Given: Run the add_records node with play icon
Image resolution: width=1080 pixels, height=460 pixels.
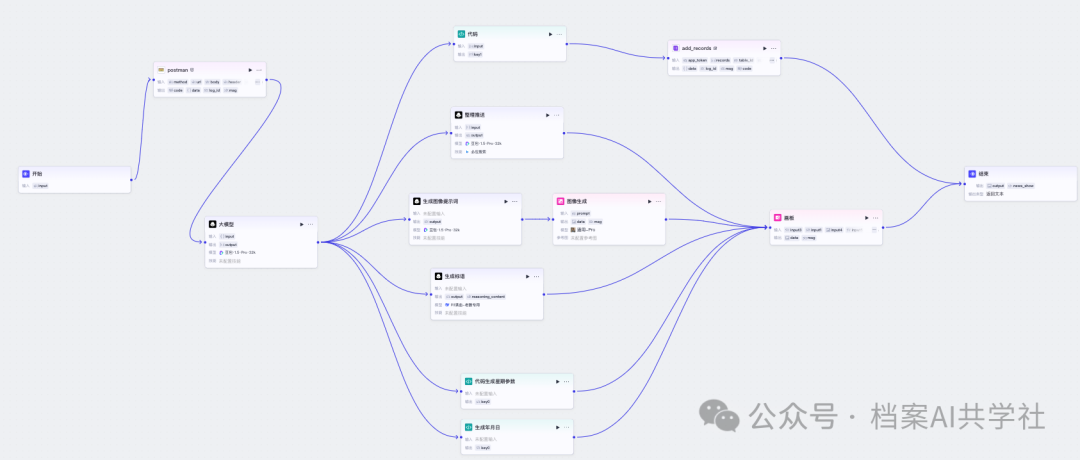Looking at the screenshot, I should click(x=765, y=48).
